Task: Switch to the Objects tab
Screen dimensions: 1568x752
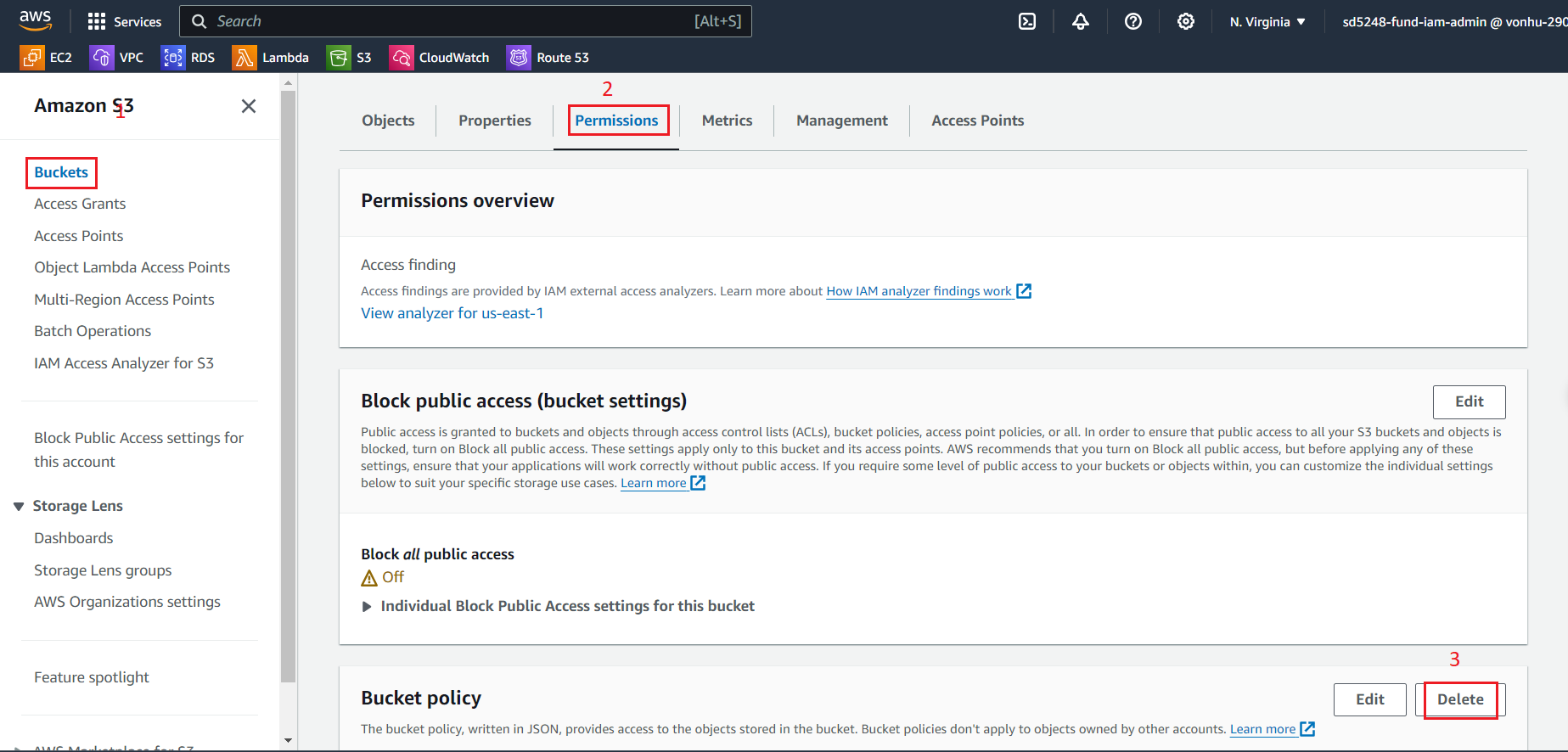Action: coord(388,121)
